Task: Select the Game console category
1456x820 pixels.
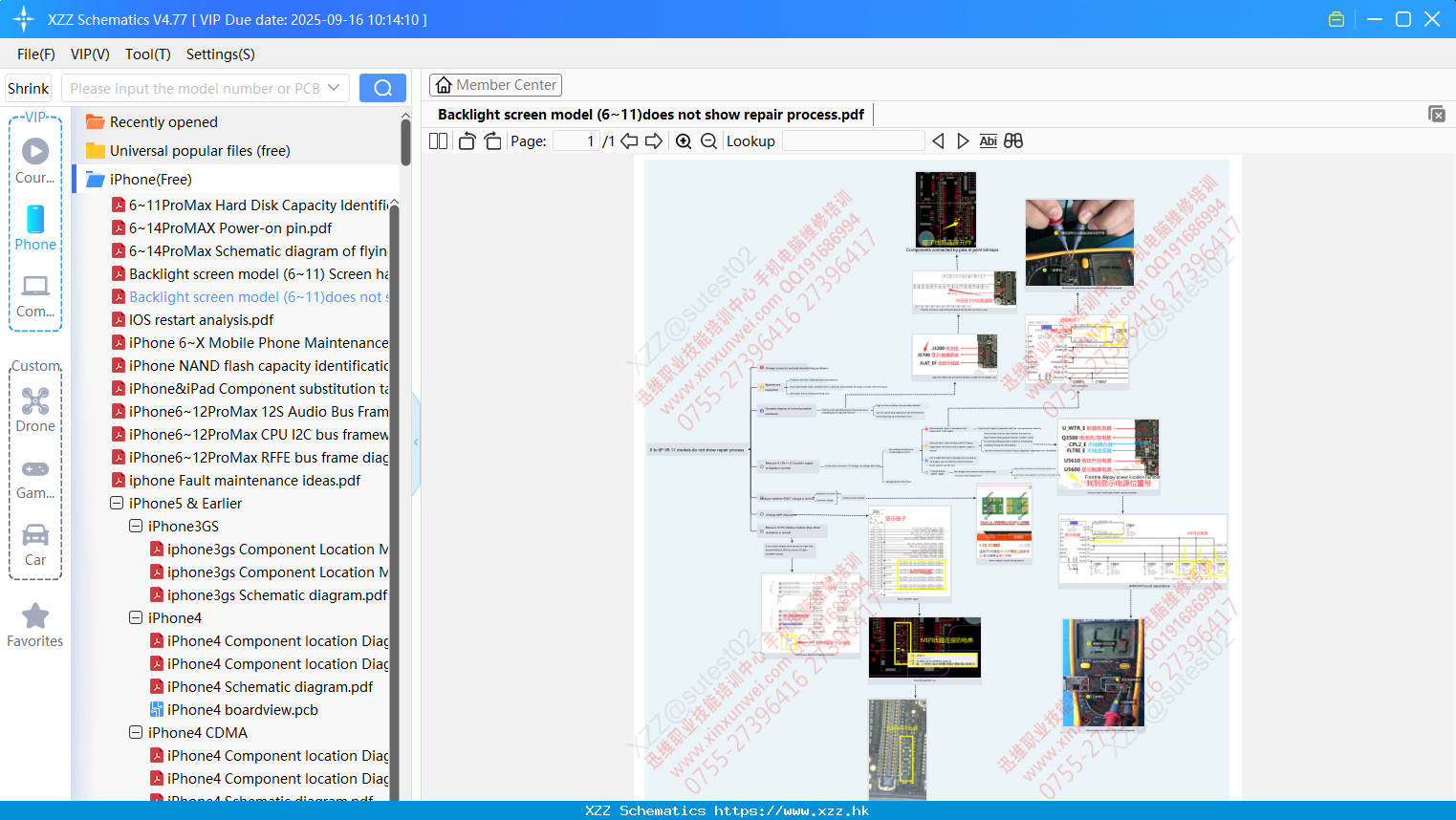Action: [35, 478]
